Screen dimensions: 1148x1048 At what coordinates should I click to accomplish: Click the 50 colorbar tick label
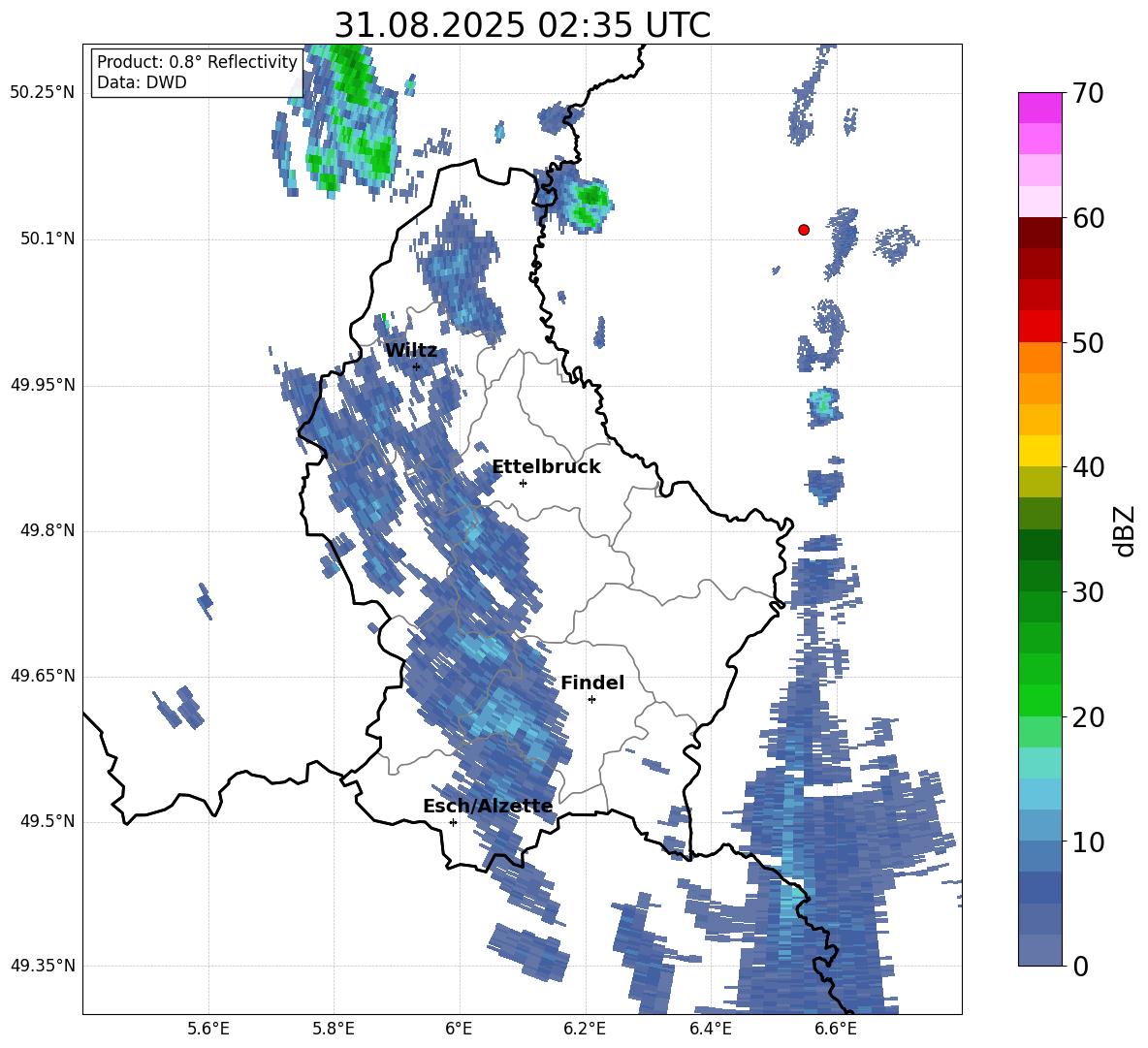pos(1088,342)
